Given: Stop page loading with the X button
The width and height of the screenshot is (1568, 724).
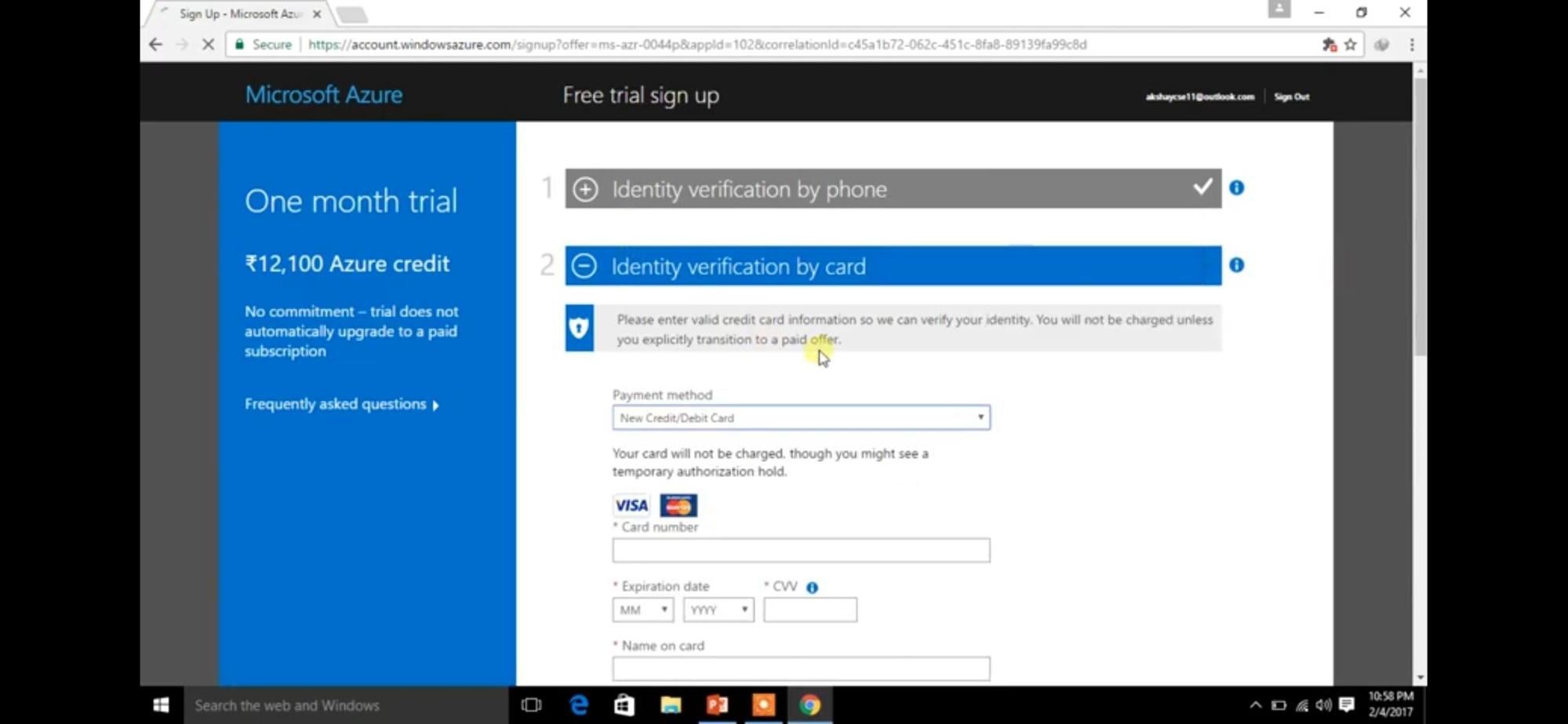Looking at the screenshot, I should point(208,45).
